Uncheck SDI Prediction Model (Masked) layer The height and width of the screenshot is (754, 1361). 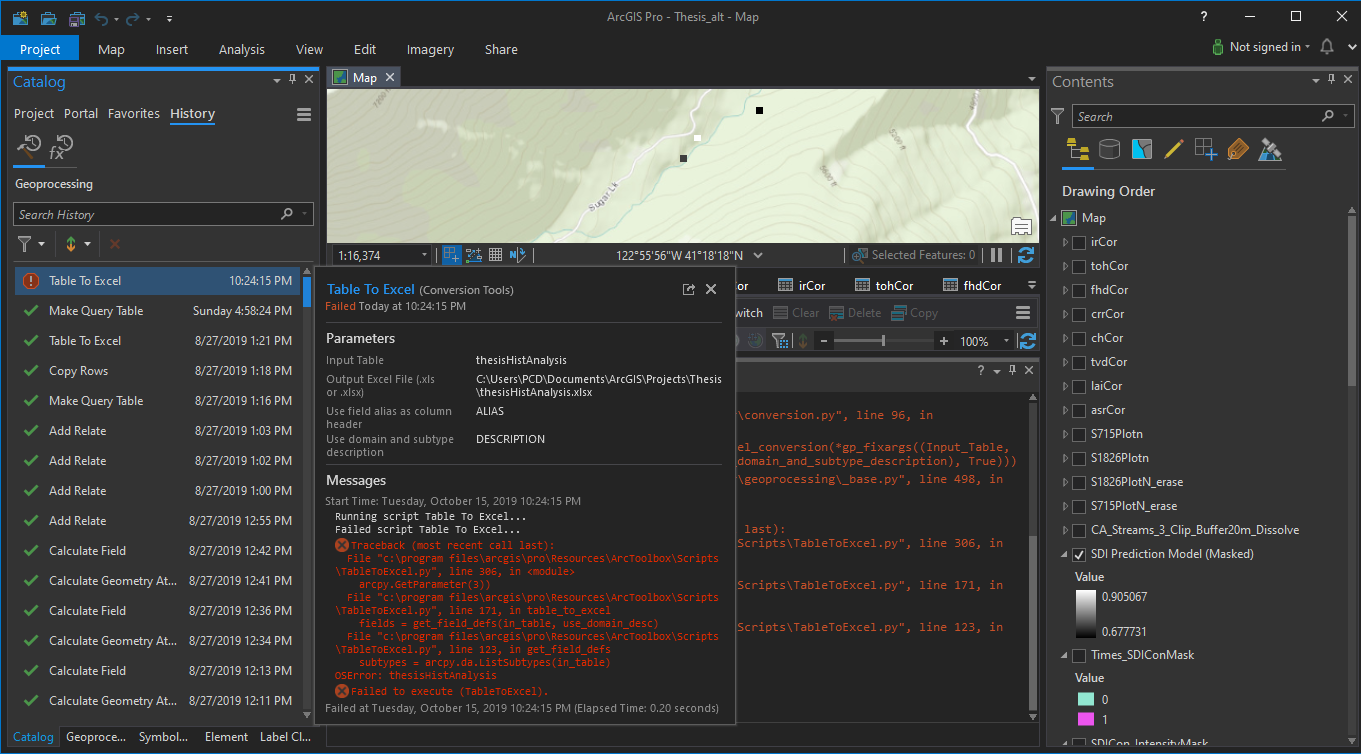pos(1079,554)
